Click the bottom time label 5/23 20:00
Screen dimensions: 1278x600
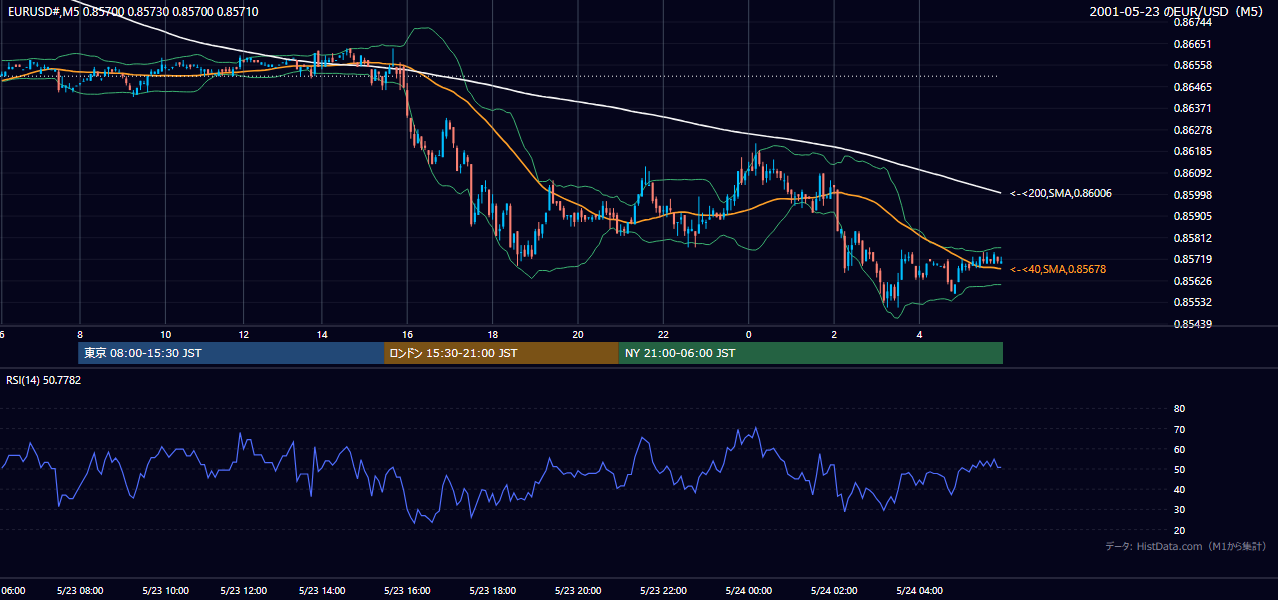pyautogui.click(x=577, y=590)
